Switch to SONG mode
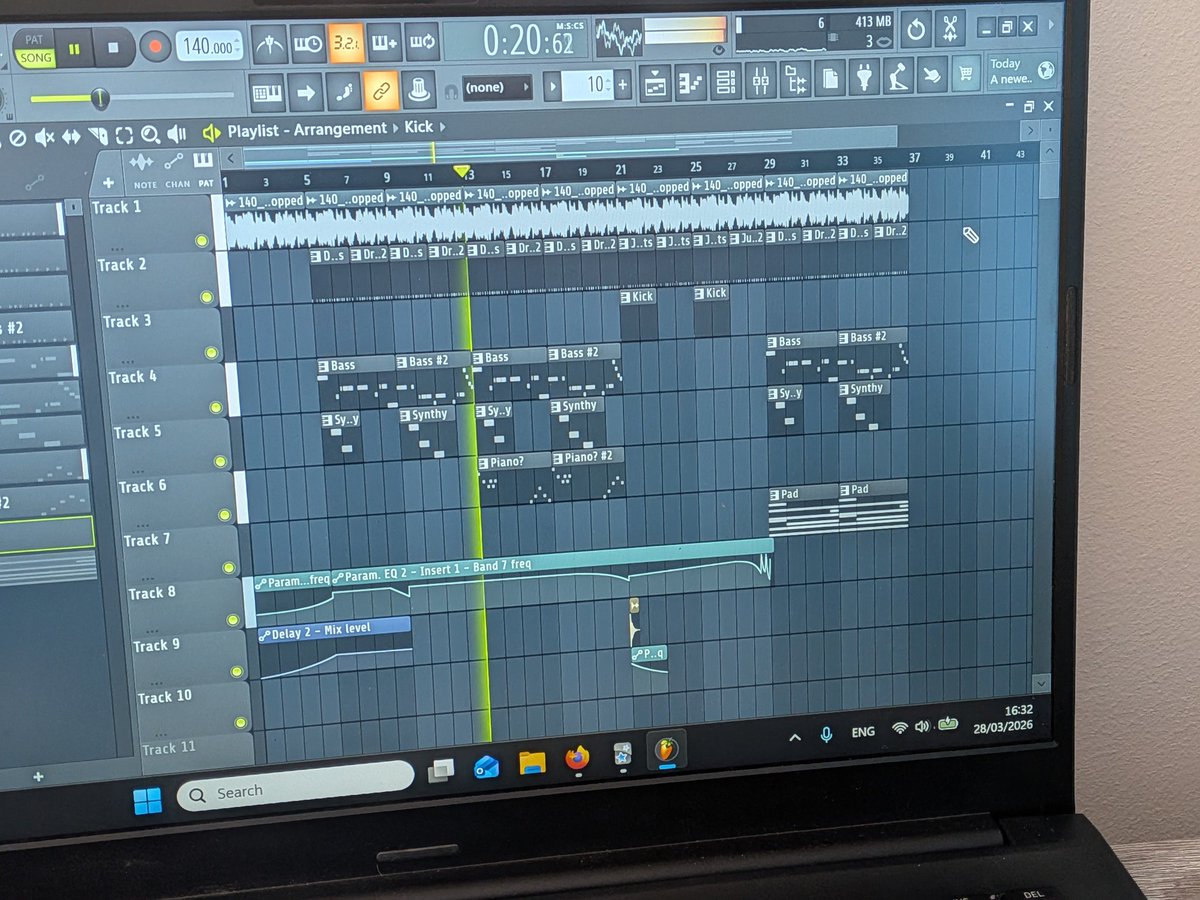The height and width of the screenshot is (900, 1200). (x=34, y=57)
